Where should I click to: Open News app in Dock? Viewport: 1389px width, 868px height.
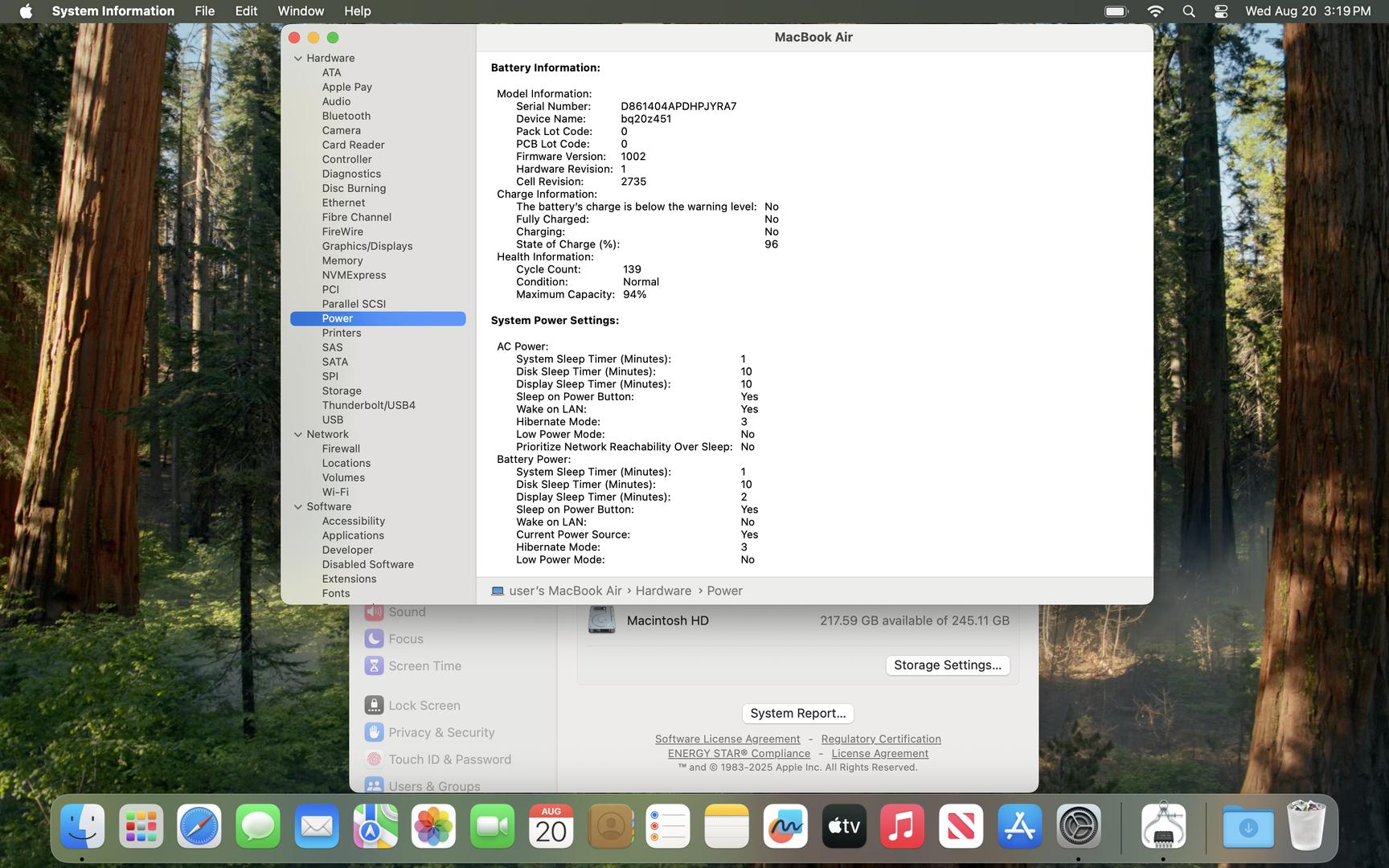pos(961,826)
